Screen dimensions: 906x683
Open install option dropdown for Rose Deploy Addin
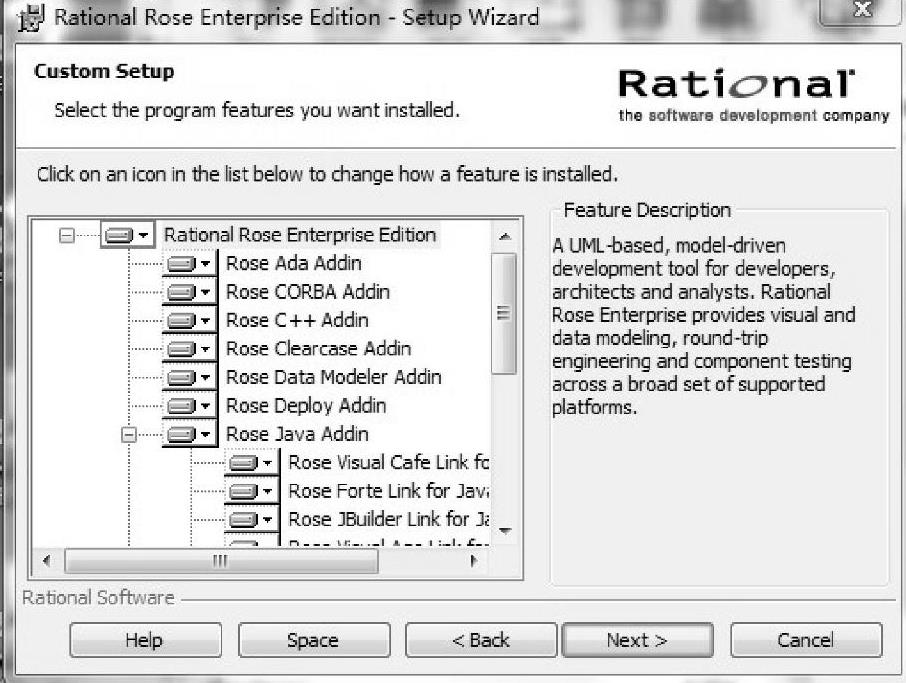click(x=190, y=406)
